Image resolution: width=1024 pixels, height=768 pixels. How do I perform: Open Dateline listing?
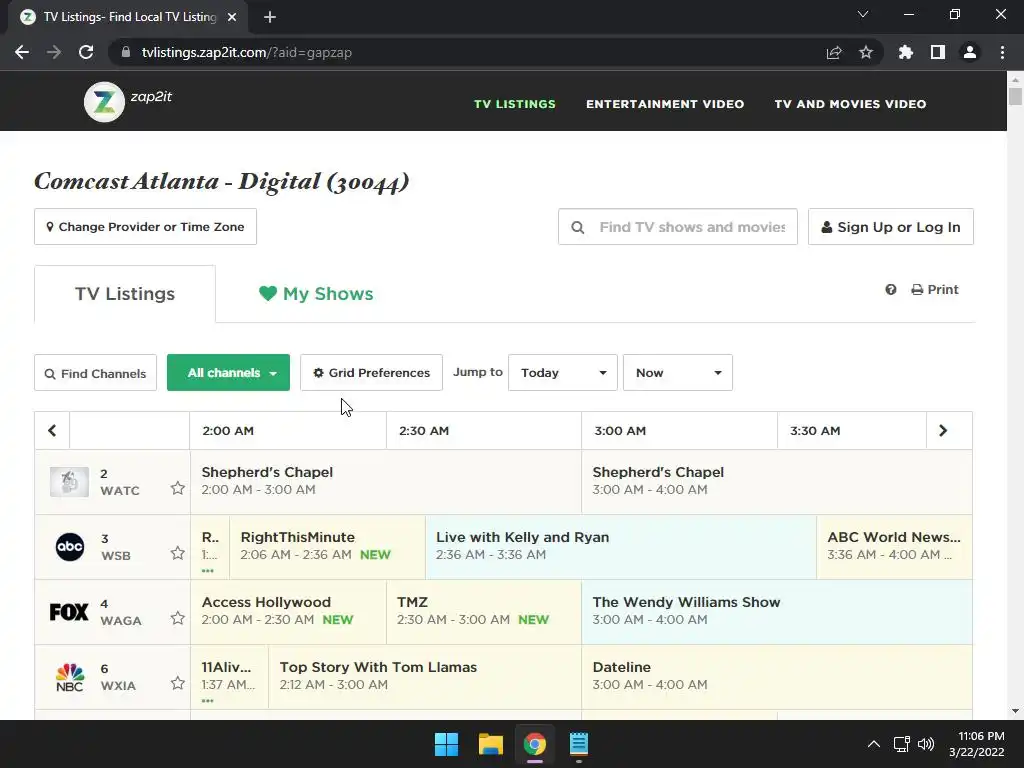click(776, 677)
